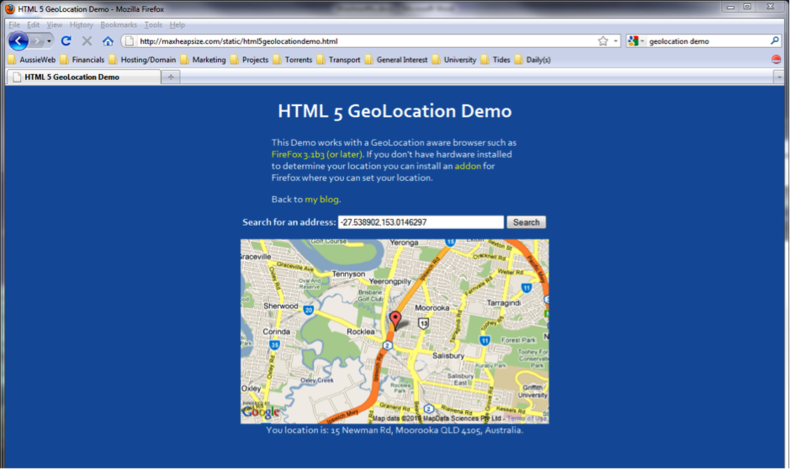
Task: Open the list all tabs dropdown
Action: (779, 77)
